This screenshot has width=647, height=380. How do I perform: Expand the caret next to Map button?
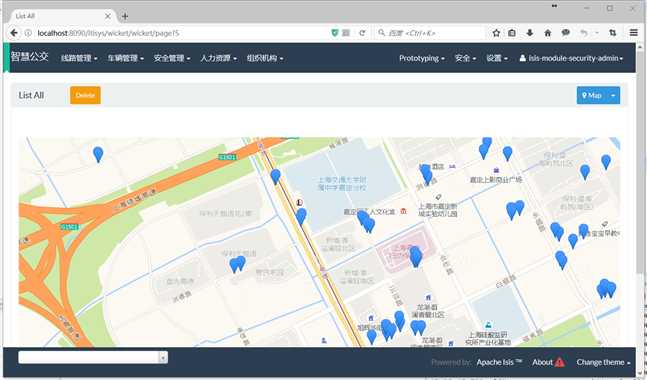click(x=613, y=95)
